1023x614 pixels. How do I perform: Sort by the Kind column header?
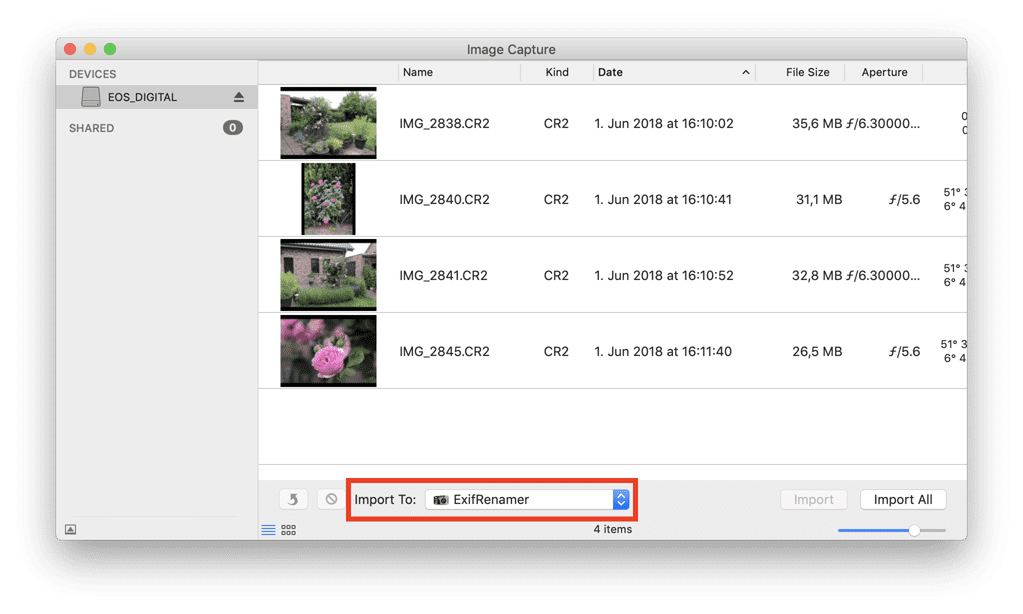[x=557, y=73]
